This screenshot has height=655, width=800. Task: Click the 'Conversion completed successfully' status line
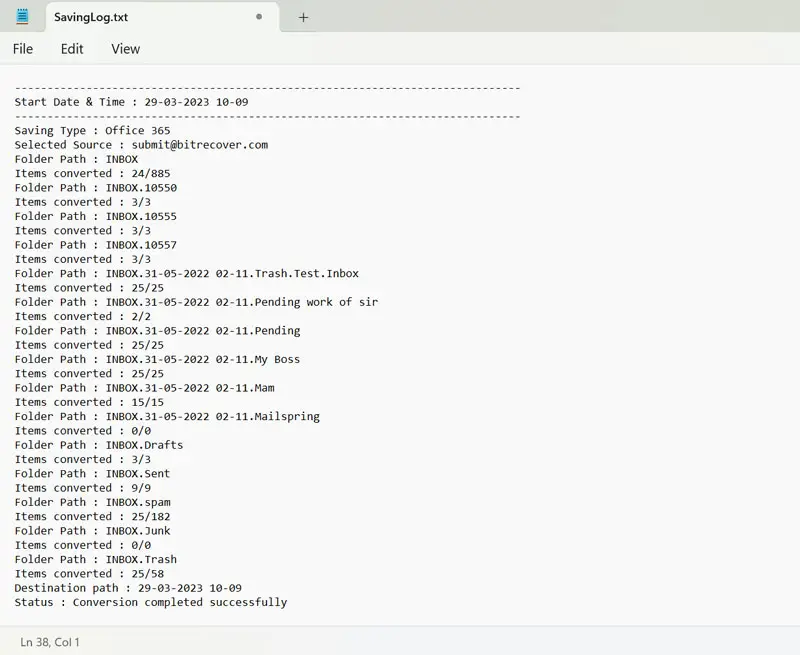click(x=151, y=602)
